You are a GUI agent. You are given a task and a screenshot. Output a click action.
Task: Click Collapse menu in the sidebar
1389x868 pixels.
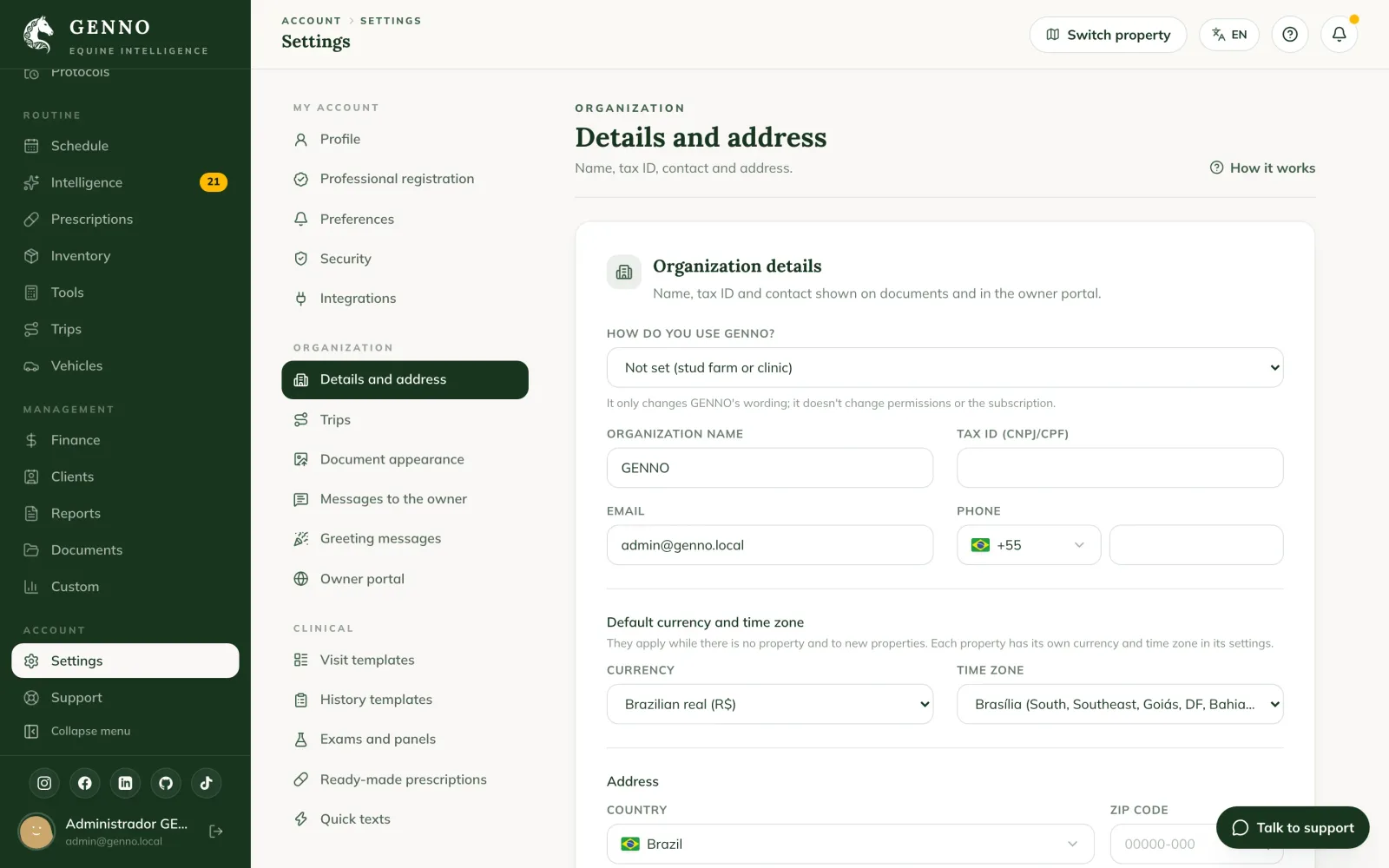(125, 731)
